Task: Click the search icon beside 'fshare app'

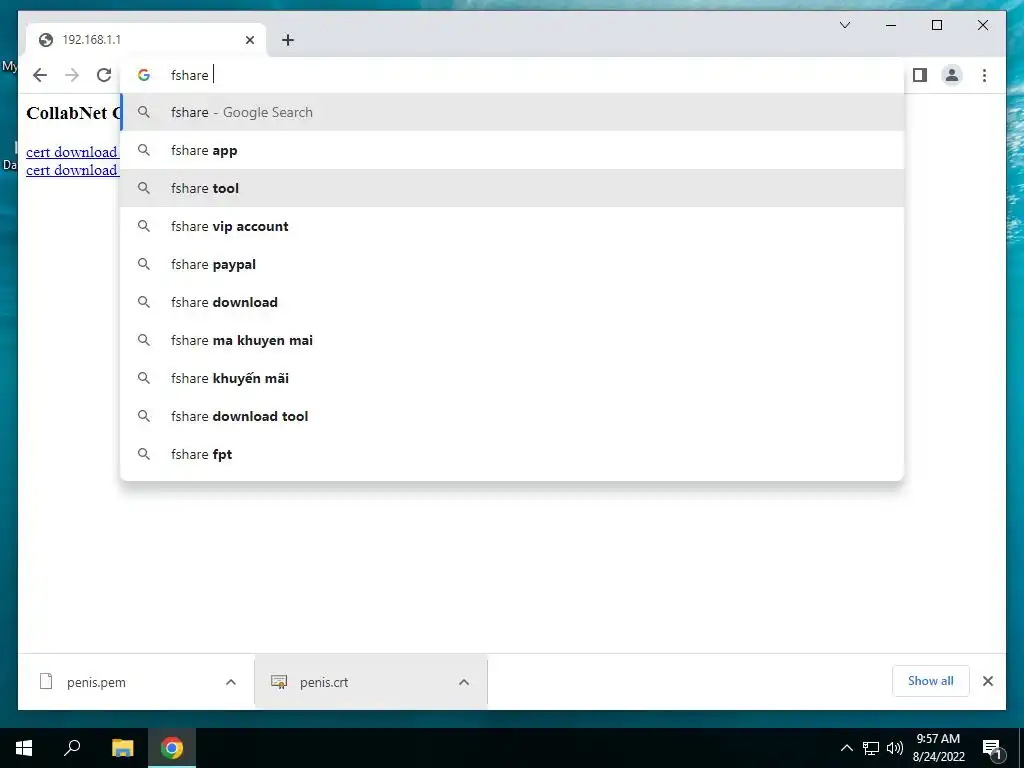Action: click(x=144, y=150)
